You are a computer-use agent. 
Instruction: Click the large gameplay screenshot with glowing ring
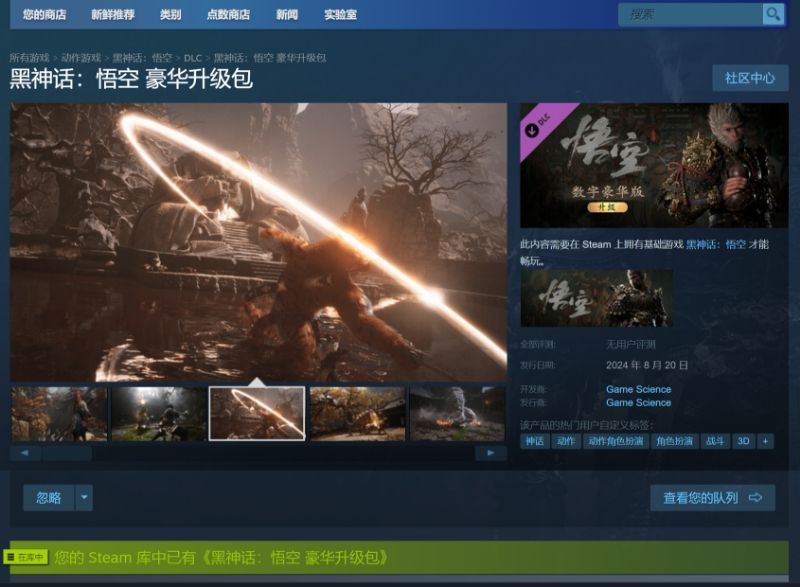click(259, 242)
